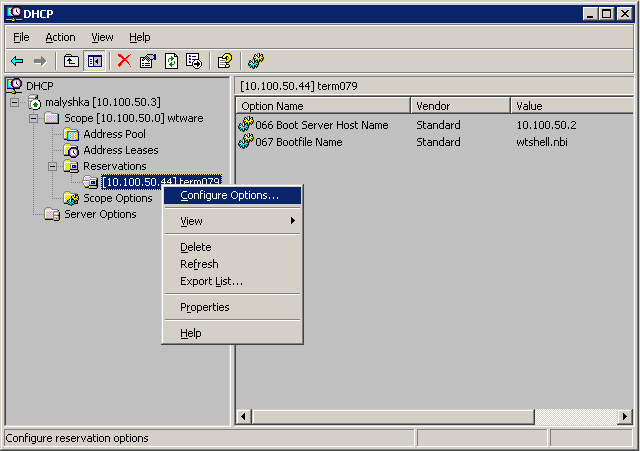Select the Server Options tree item
This screenshot has width=640, height=451.
[100, 214]
